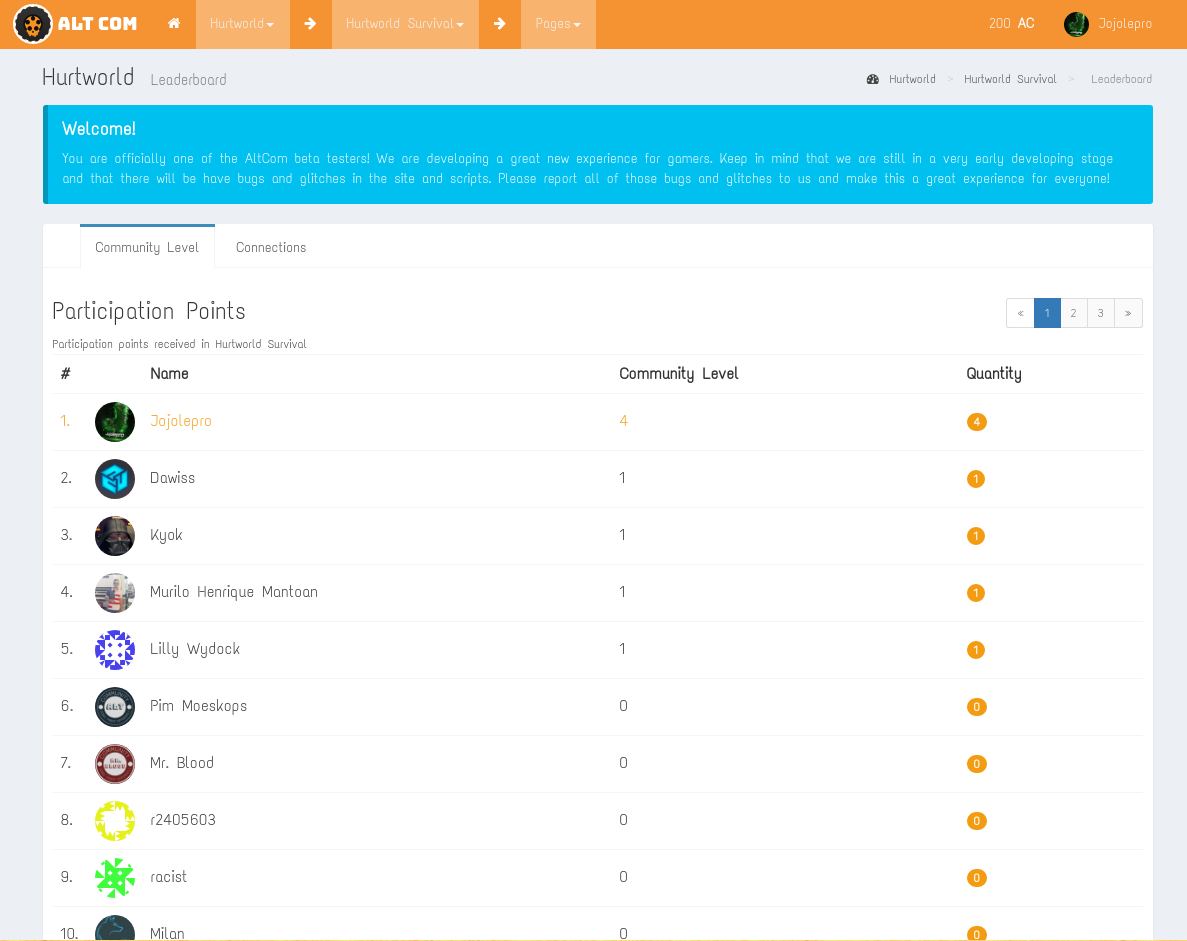Click the 200 AC balance indicator
The width and height of the screenshot is (1187, 941).
point(1011,24)
